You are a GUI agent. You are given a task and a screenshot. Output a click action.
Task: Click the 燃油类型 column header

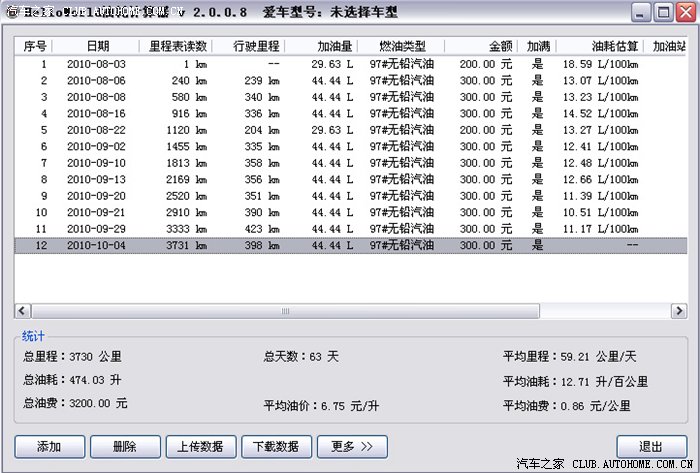pos(401,46)
